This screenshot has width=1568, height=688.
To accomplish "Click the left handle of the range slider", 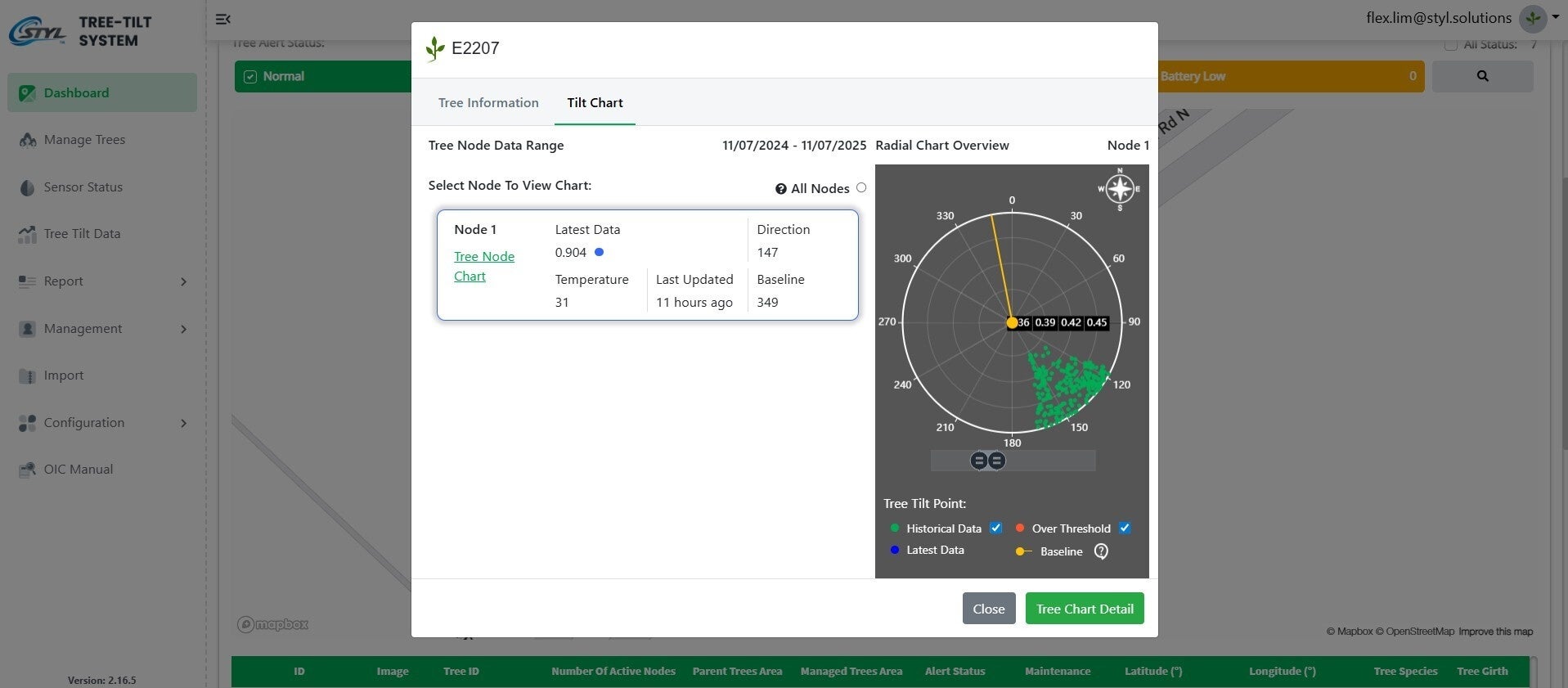I will 978,461.
